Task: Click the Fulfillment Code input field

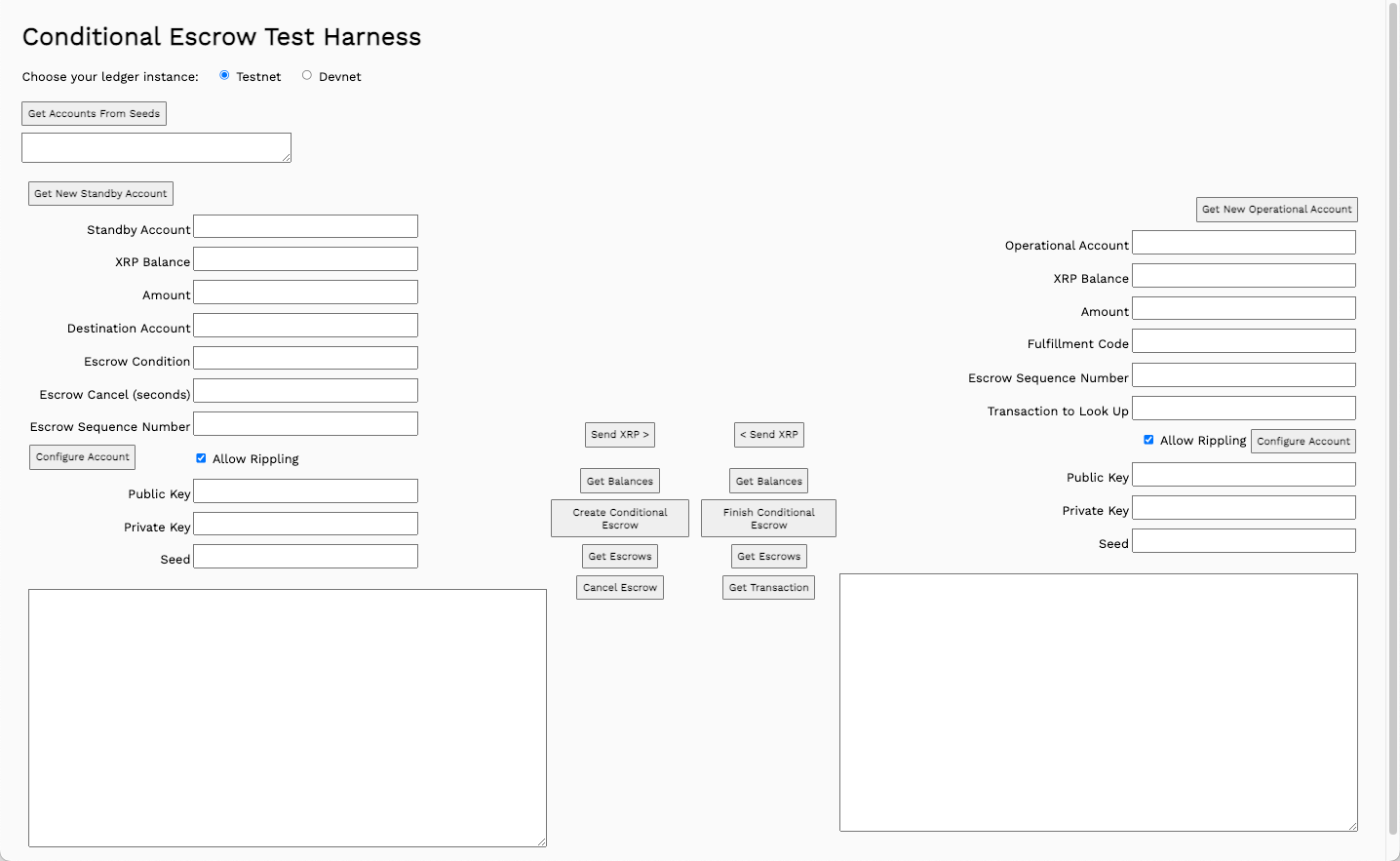Action: tap(1243, 340)
